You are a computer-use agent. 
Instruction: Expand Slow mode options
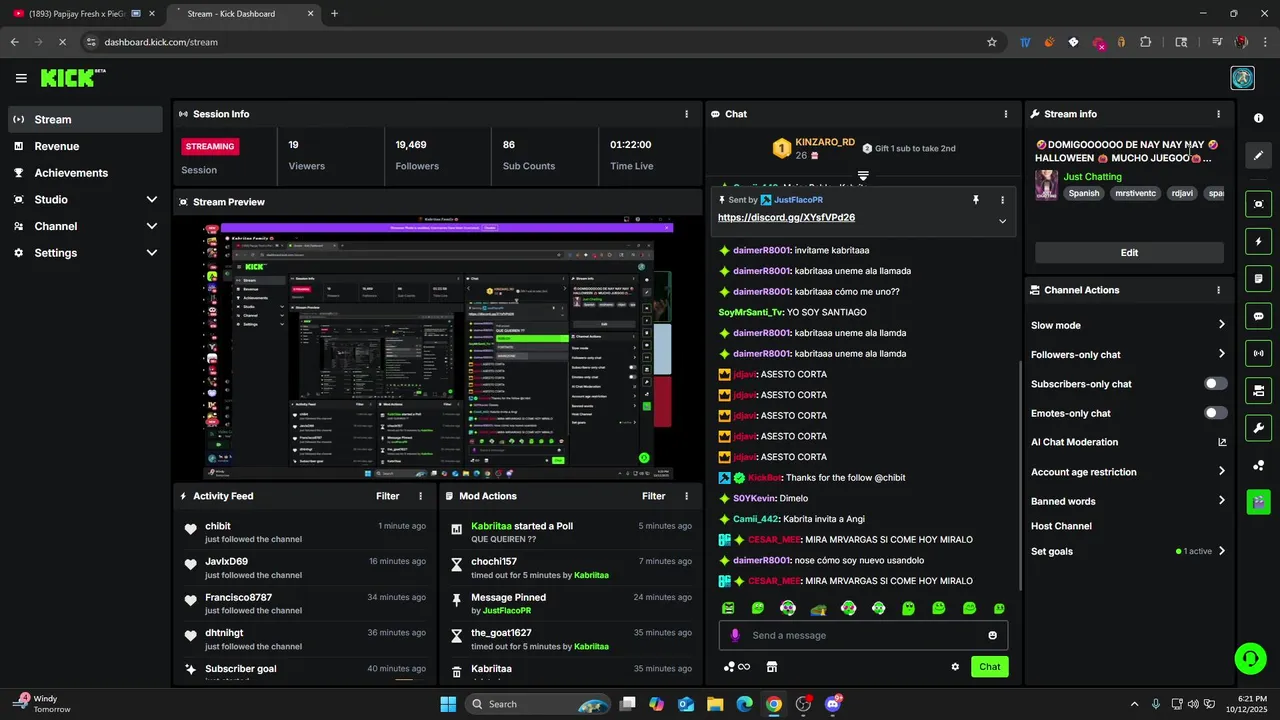click(x=1221, y=324)
